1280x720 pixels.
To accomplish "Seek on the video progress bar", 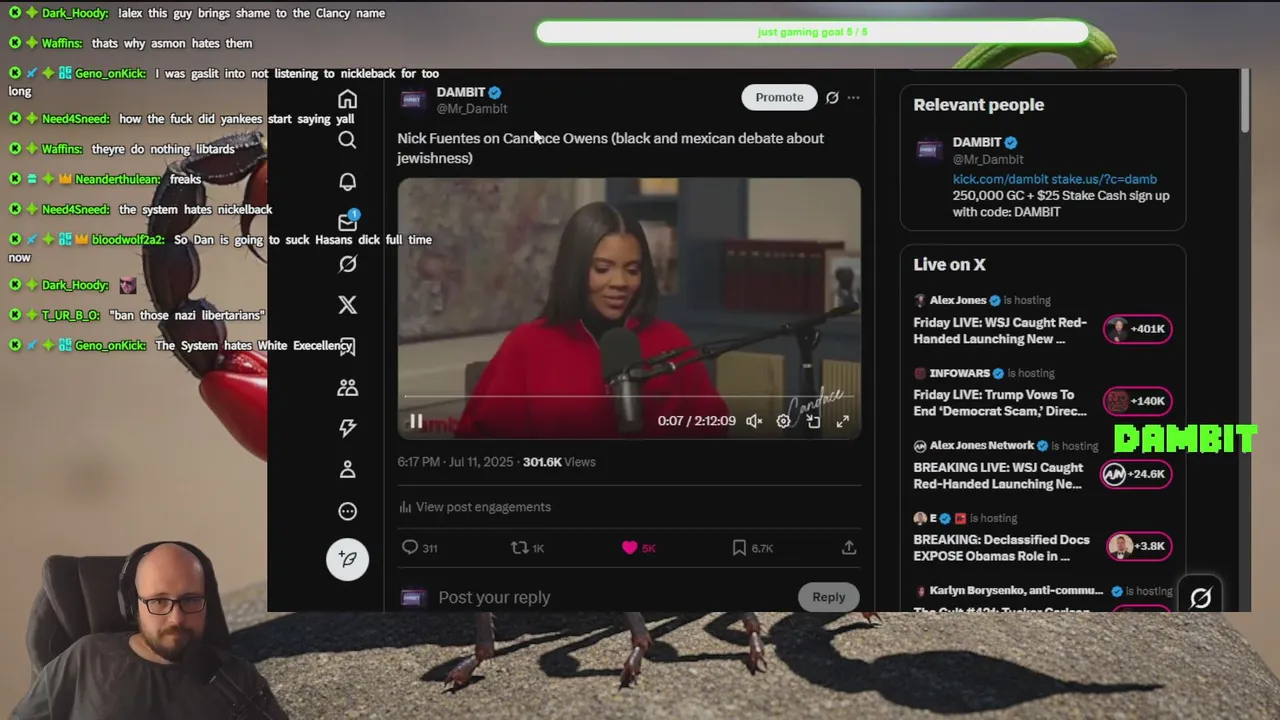I will pyautogui.click(x=629, y=396).
